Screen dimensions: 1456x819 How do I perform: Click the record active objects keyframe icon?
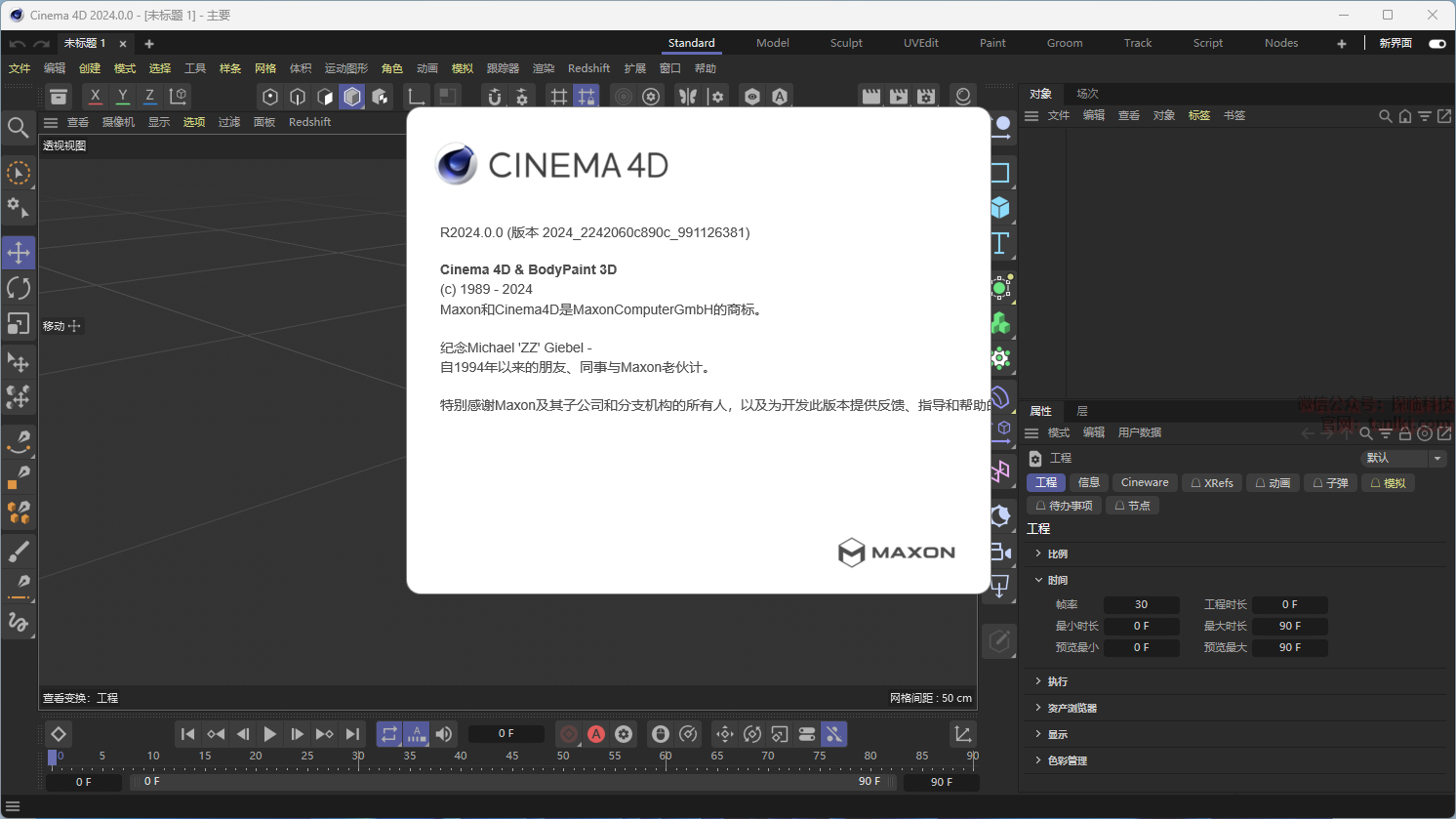(x=569, y=734)
